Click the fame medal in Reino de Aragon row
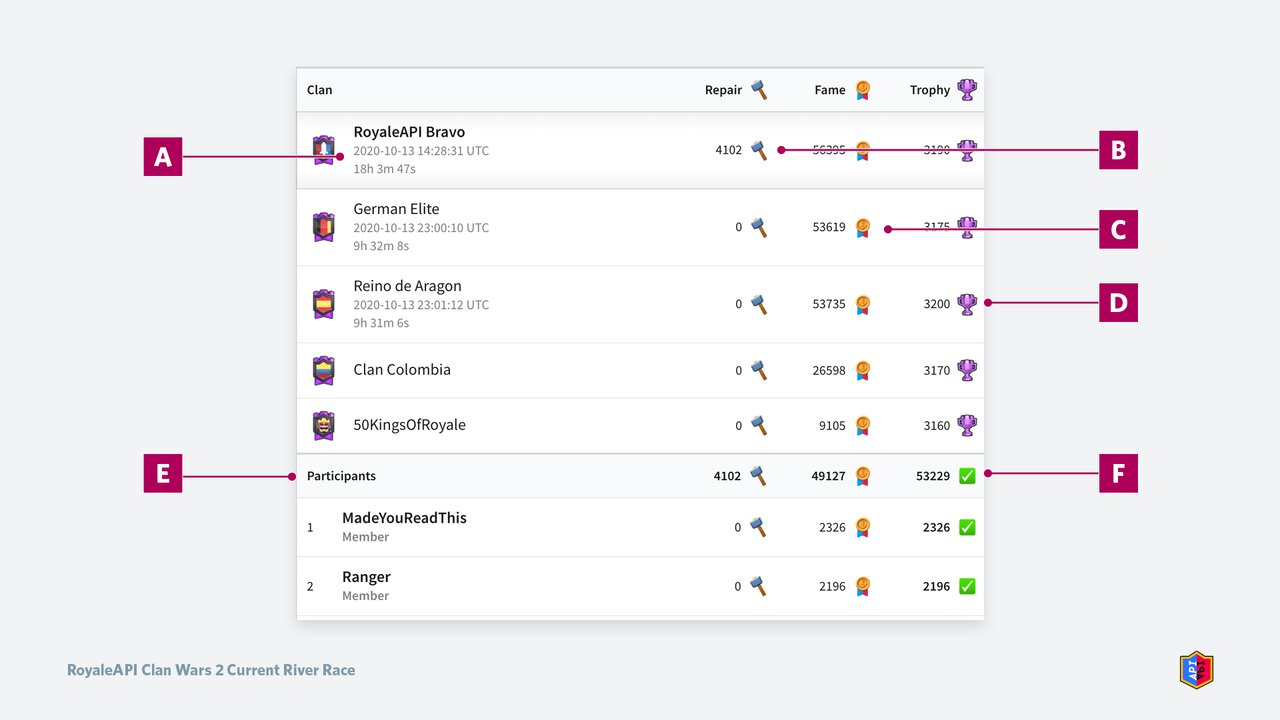Viewport: 1280px width, 720px height. [x=862, y=303]
